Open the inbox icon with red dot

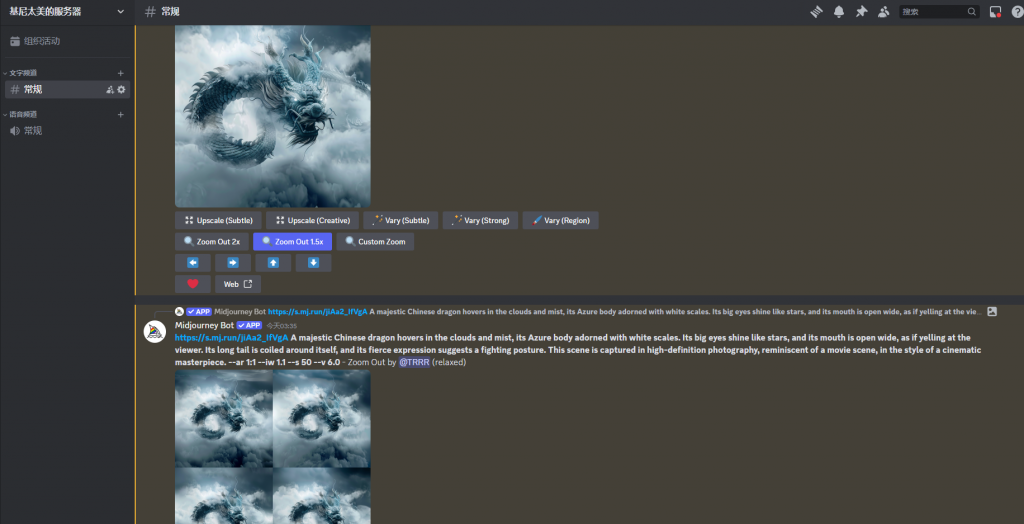[995, 12]
